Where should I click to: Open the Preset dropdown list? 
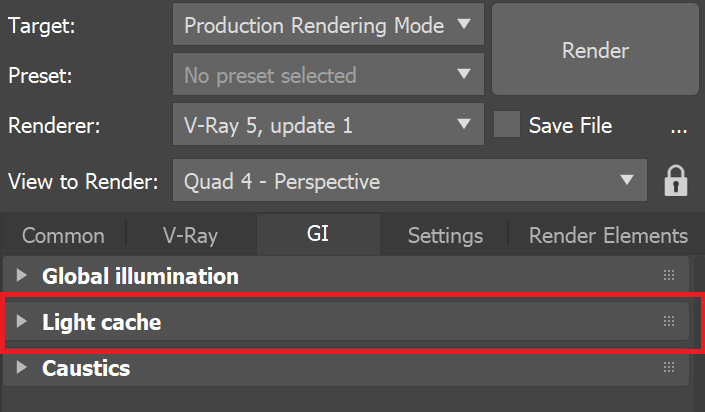[327, 75]
